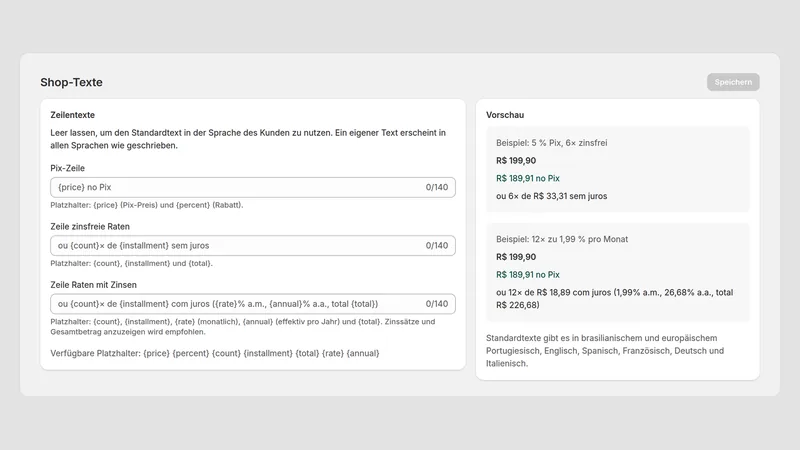
Task: Click the Pix-Zeile label
Action: click(67, 168)
